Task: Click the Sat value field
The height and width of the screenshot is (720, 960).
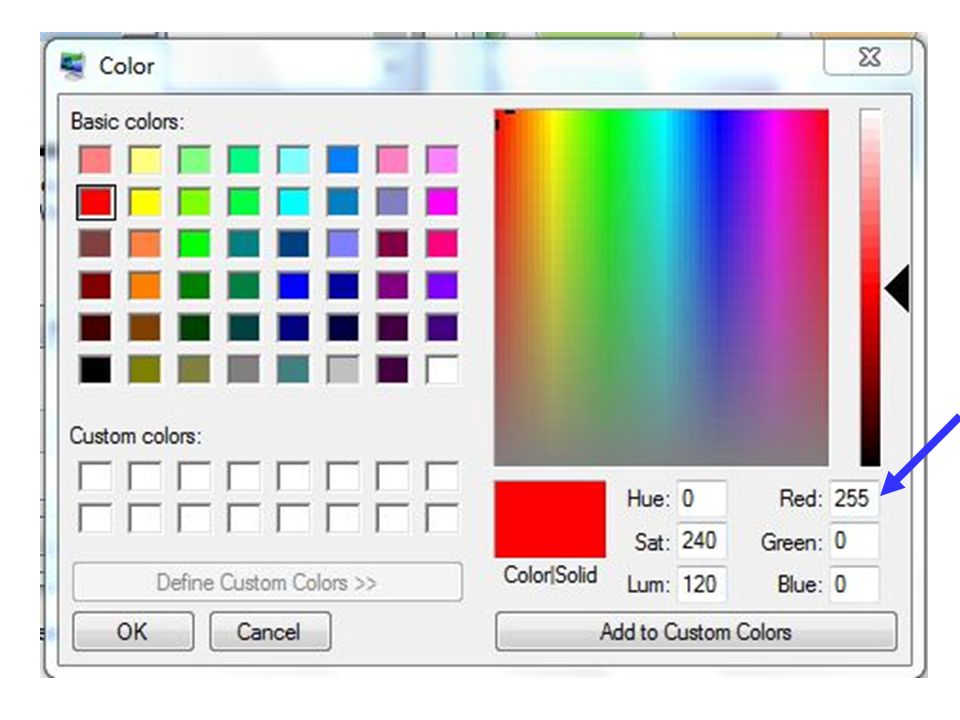Action: pyautogui.click(x=702, y=541)
